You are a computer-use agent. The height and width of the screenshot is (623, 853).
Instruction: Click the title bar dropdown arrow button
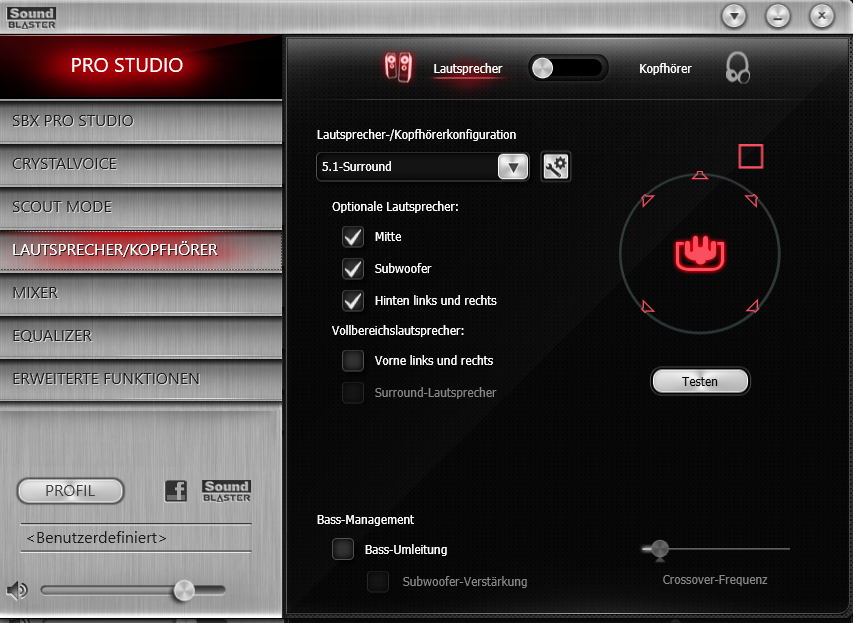pos(734,16)
